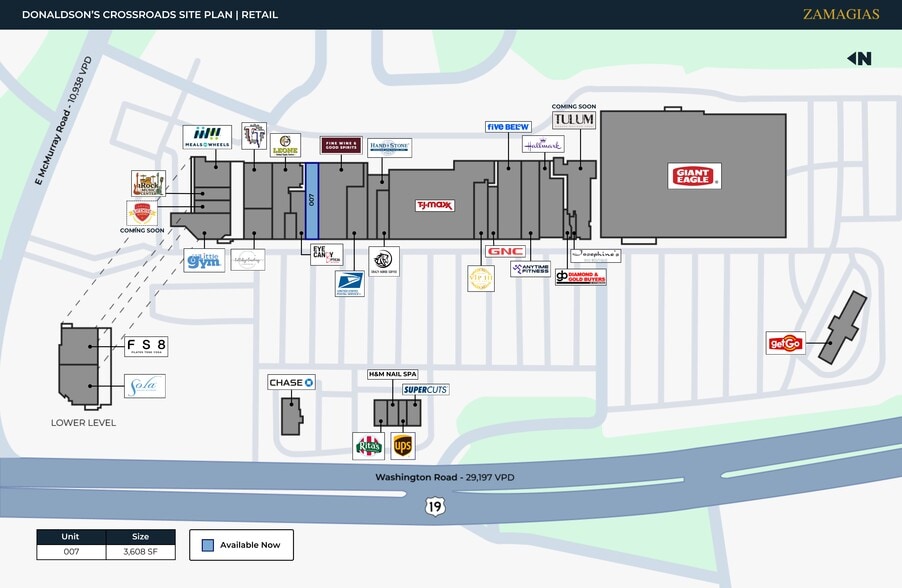Select the GetGo logo
The height and width of the screenshot is (588, 902).
[785, 343]
